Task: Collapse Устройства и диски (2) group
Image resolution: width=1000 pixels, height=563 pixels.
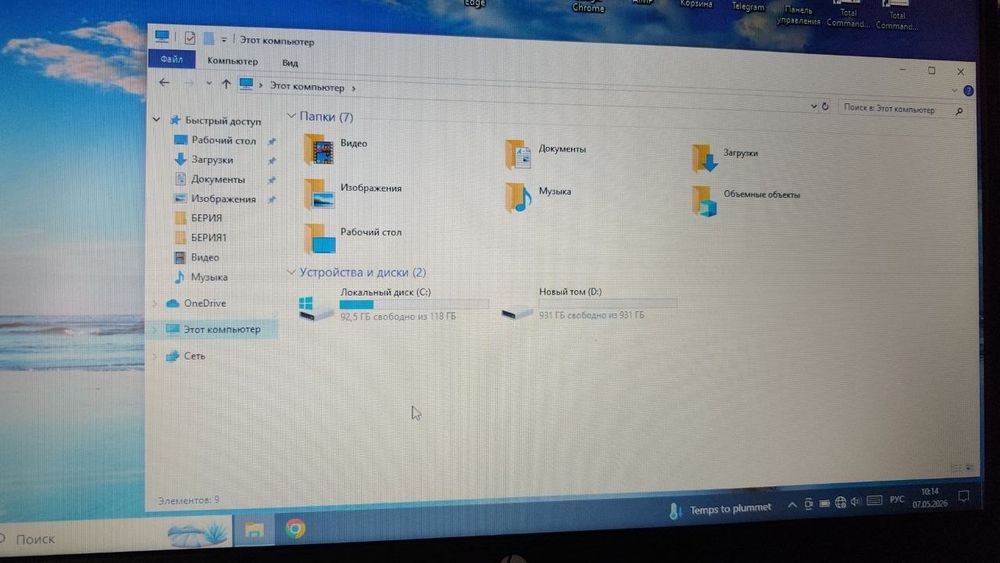Action: click(291, 272)
